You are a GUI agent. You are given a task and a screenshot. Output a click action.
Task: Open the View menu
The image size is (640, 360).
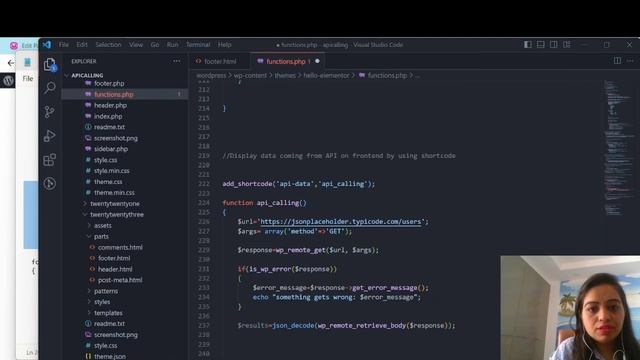click(136, 44)
